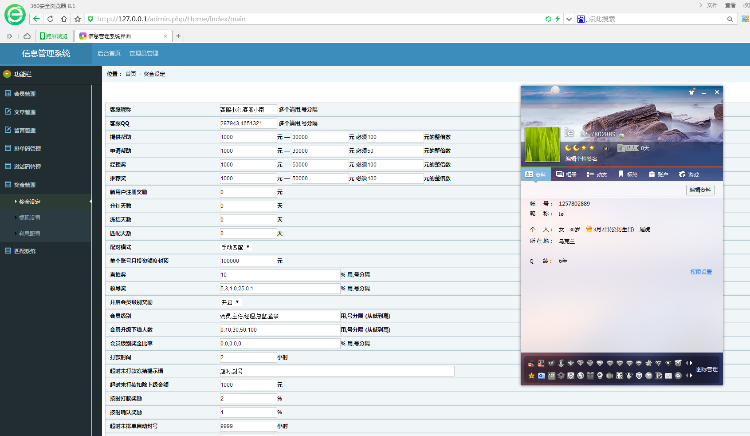The width and height of the screenshot is (750, 436).
Task: Open the 账户 tab in the QQ profile
Action: [x=658, y=174]
